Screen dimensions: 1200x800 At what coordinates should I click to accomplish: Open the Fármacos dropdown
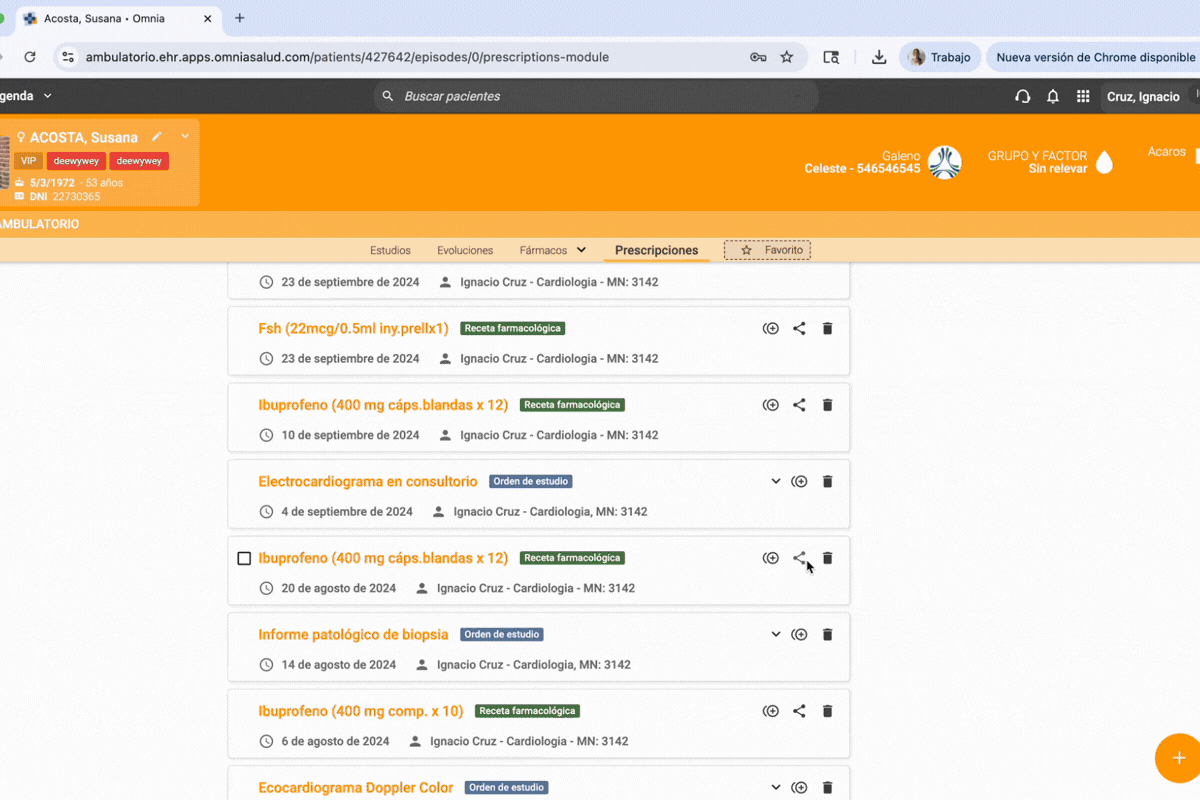click(x=553, y=250)
